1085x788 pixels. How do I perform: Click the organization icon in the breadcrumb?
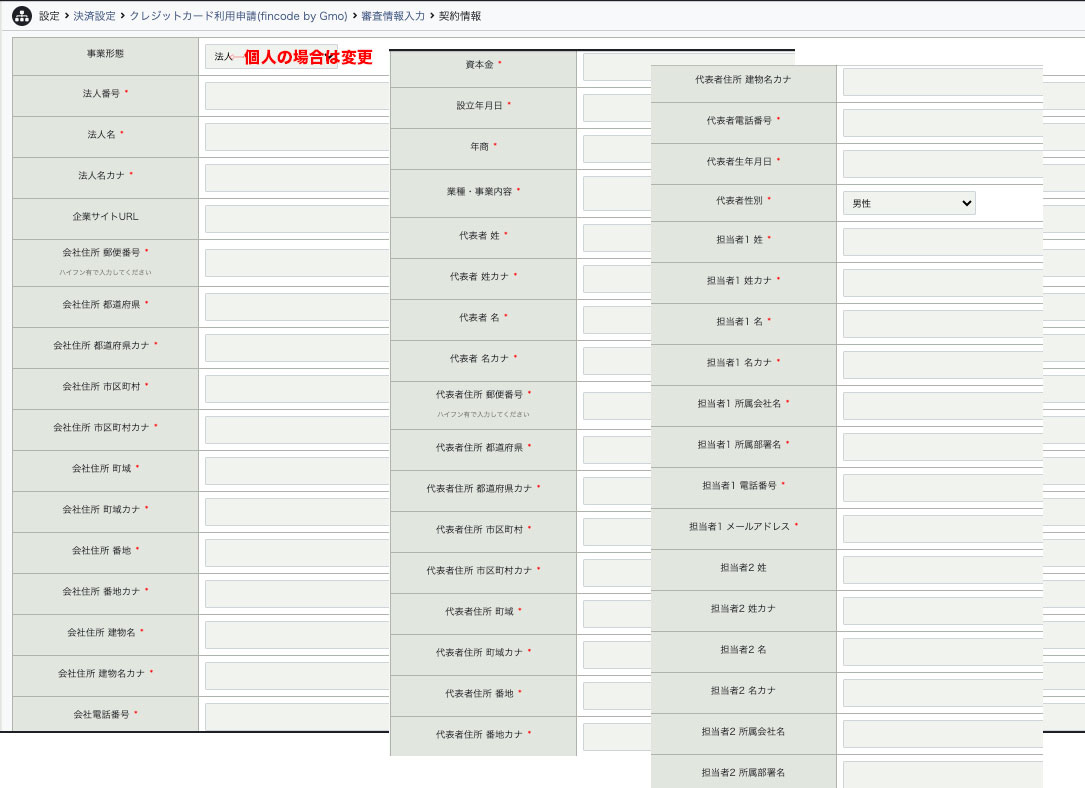pyautogui.click(x=22, y=16)
